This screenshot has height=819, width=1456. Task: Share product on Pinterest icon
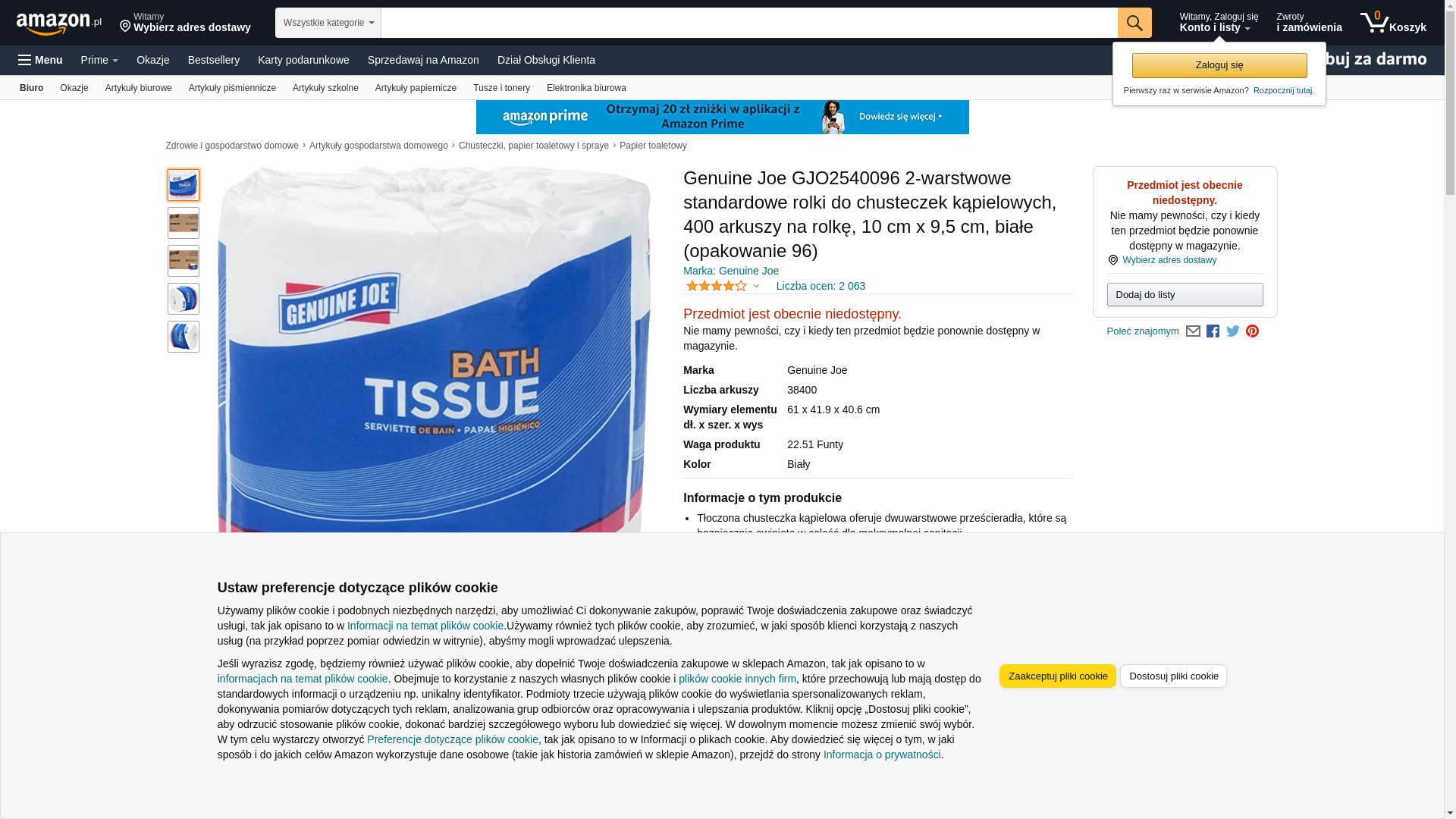click(x=1252, y=331)
